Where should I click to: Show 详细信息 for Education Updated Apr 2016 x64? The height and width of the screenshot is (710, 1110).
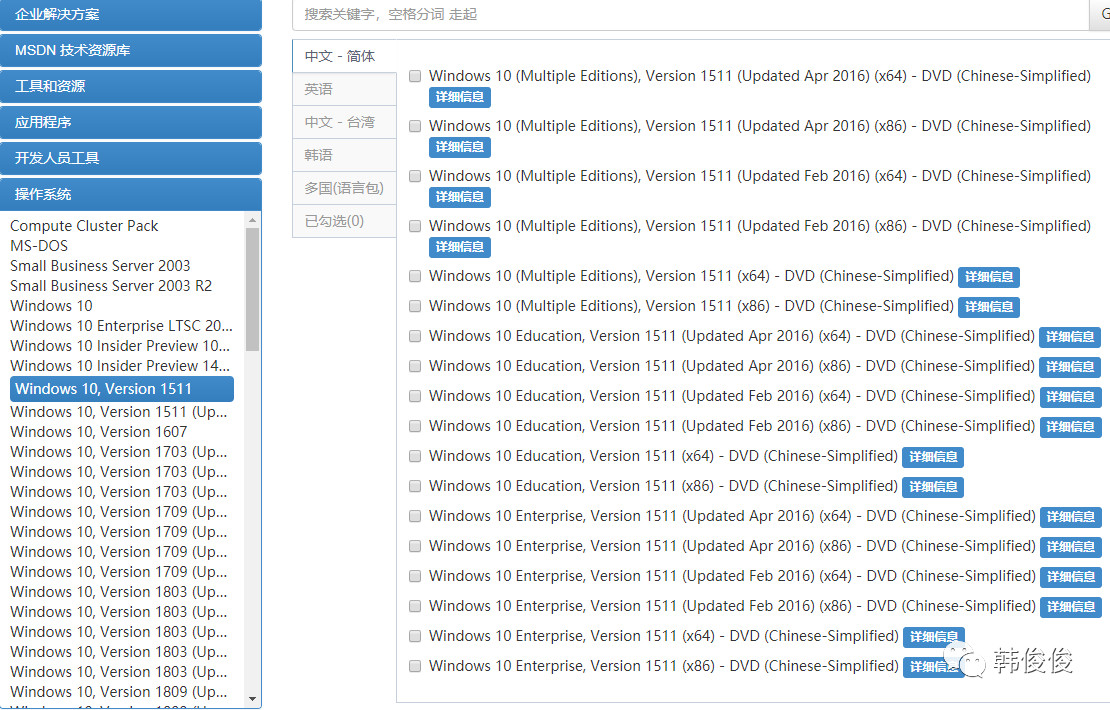click(1070, 338)
